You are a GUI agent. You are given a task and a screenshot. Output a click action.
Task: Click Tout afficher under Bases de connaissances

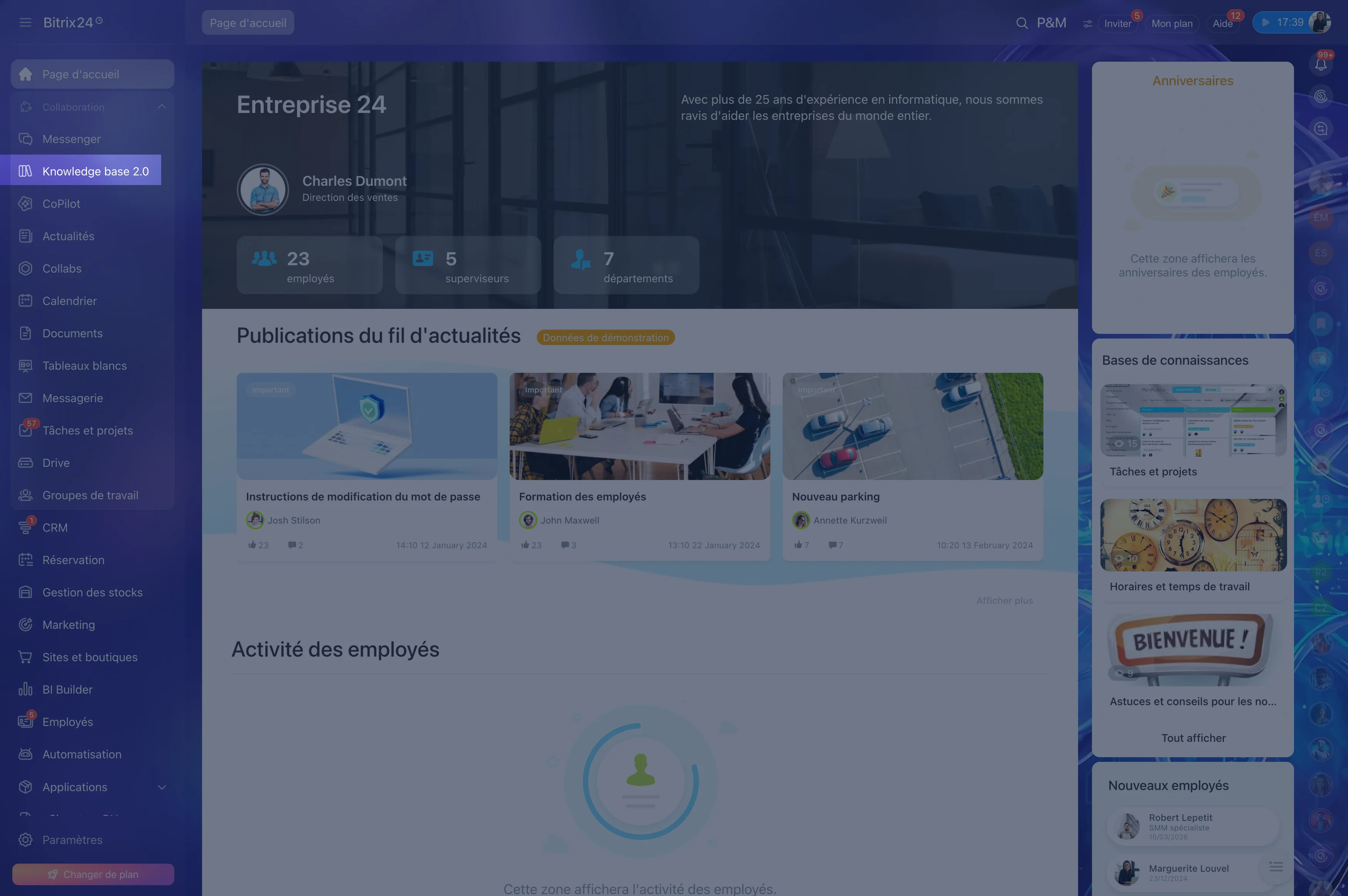(x=1193, y=738)
